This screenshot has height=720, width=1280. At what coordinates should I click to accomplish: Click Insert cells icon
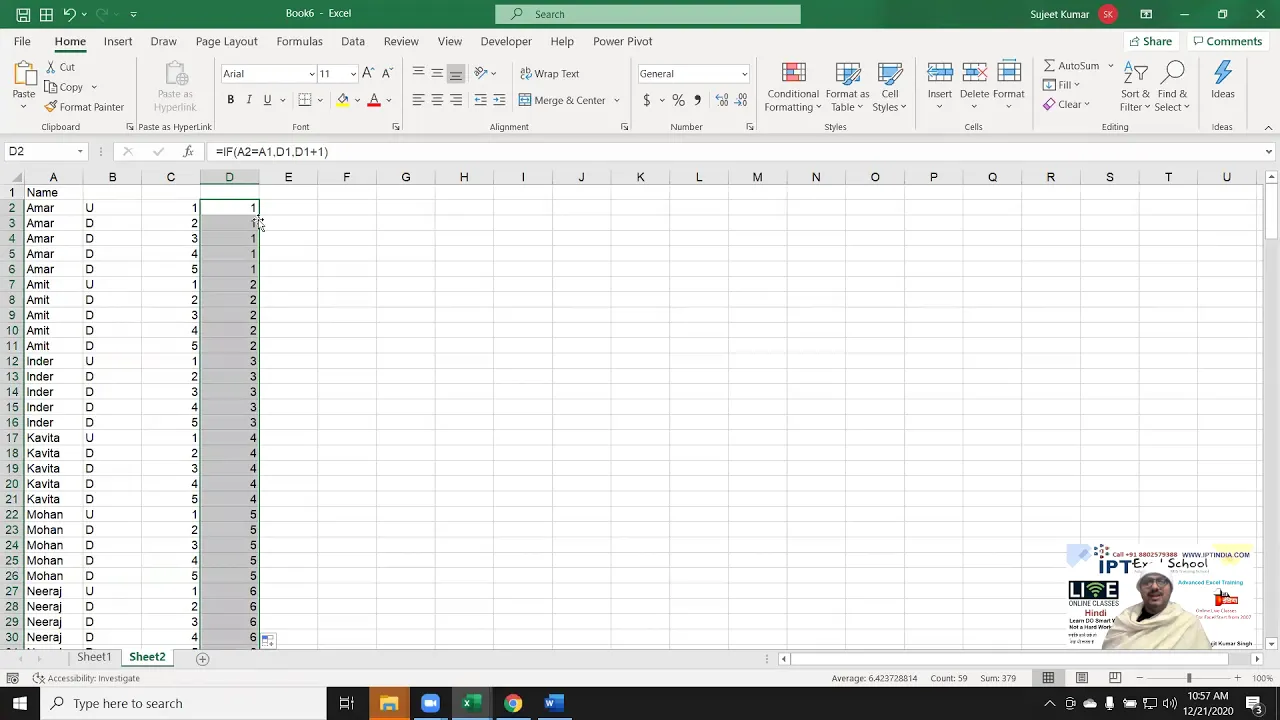pos(940,72)
